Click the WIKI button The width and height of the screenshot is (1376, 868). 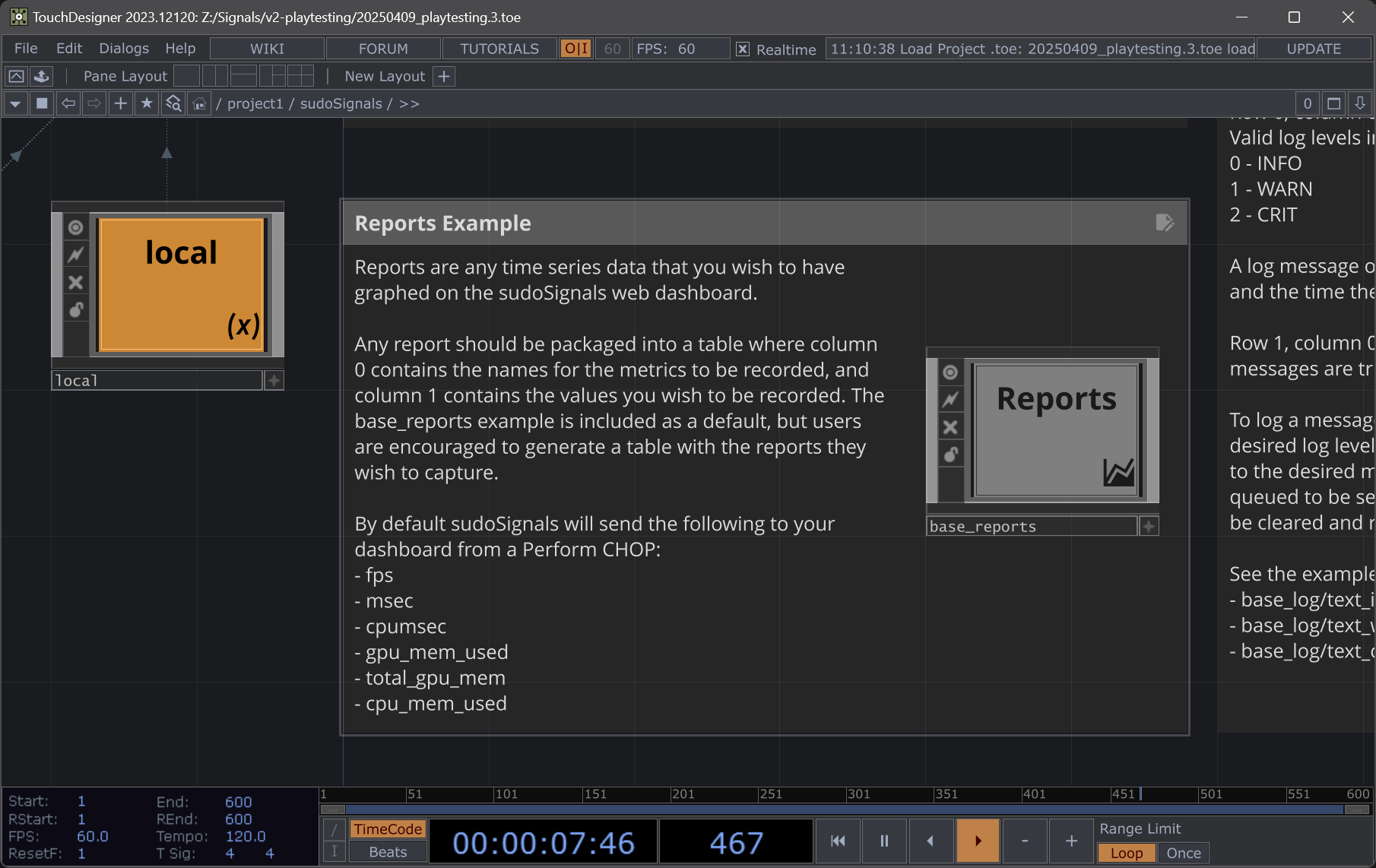(267, 49)
